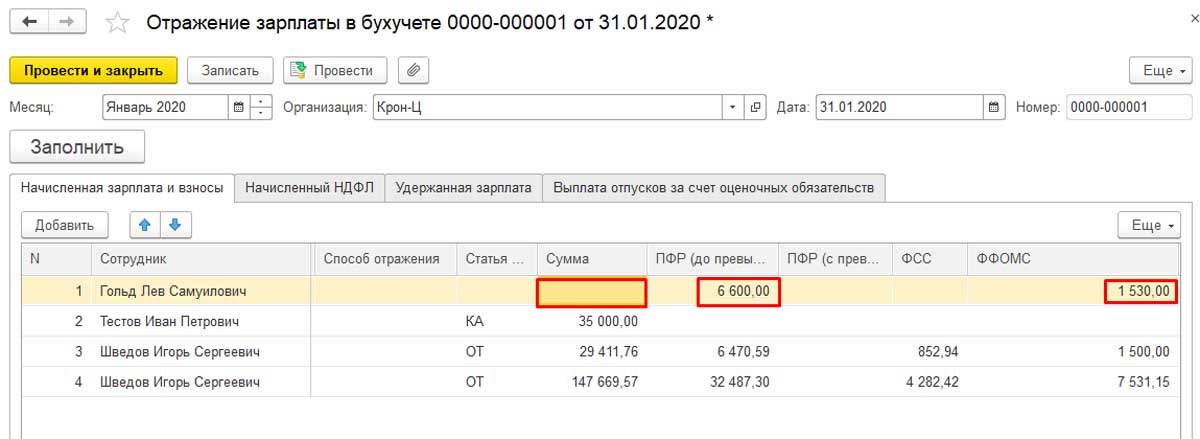1200x439 pixels.
Task: Adjust the month using the stepper arrows
Action: [261, 107]
